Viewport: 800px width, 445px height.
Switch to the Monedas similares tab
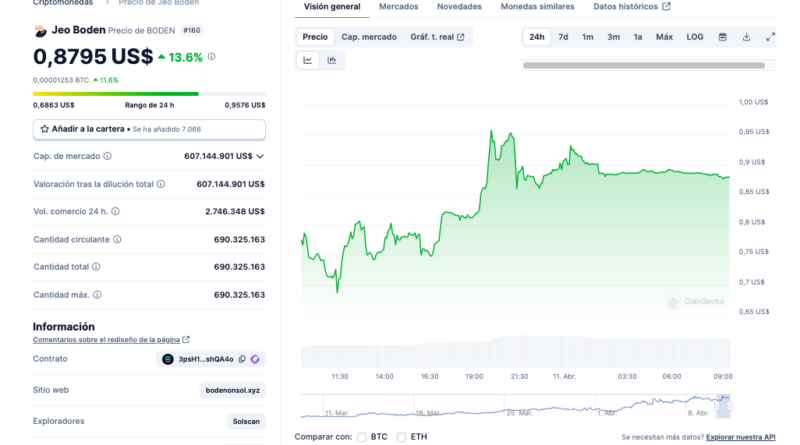(x=537, y=7)
